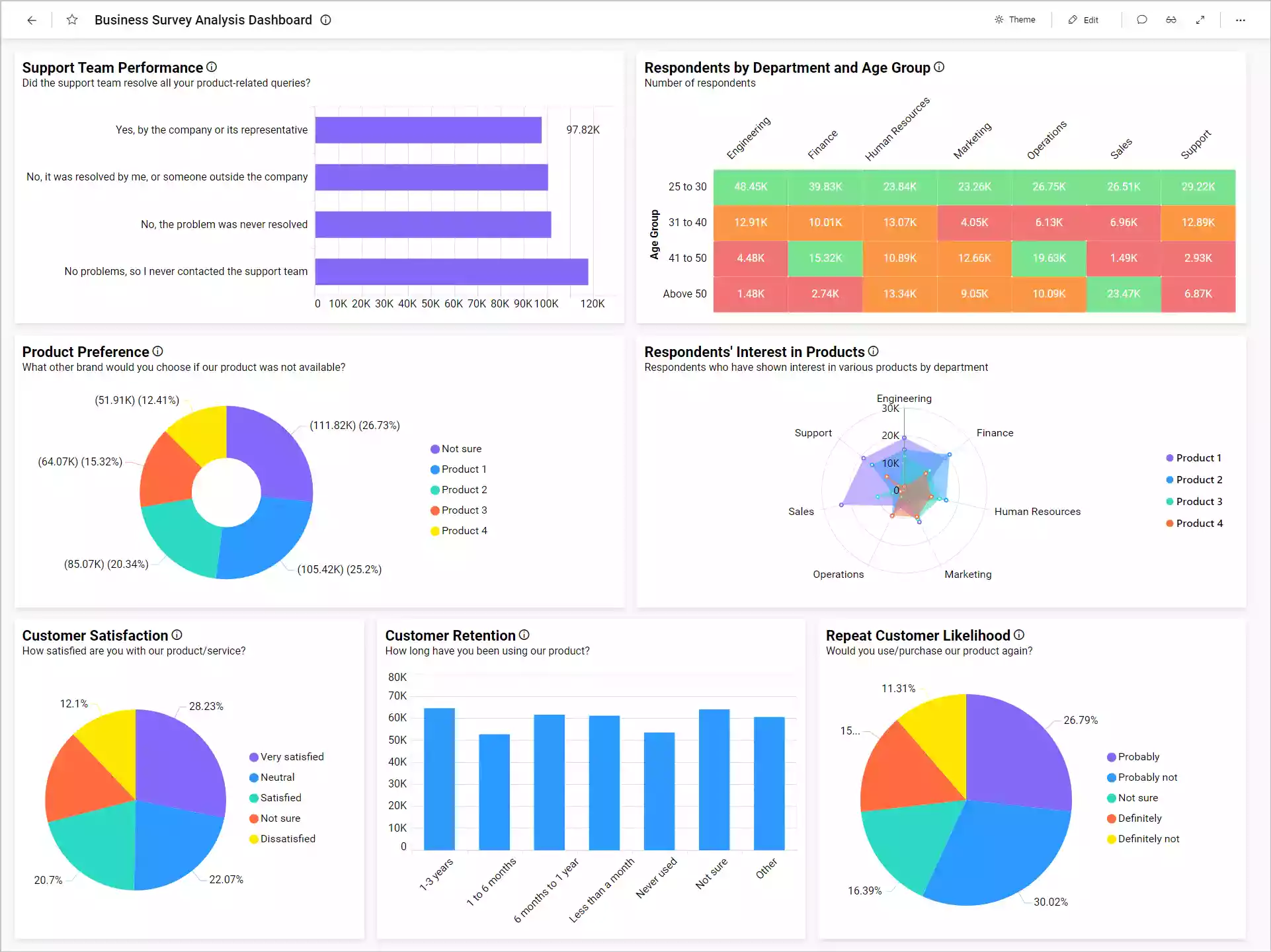Toggle Product 3 legend in Product Preference
Viewport: 1271px width, 952px height.
click(x=464, y=510)
